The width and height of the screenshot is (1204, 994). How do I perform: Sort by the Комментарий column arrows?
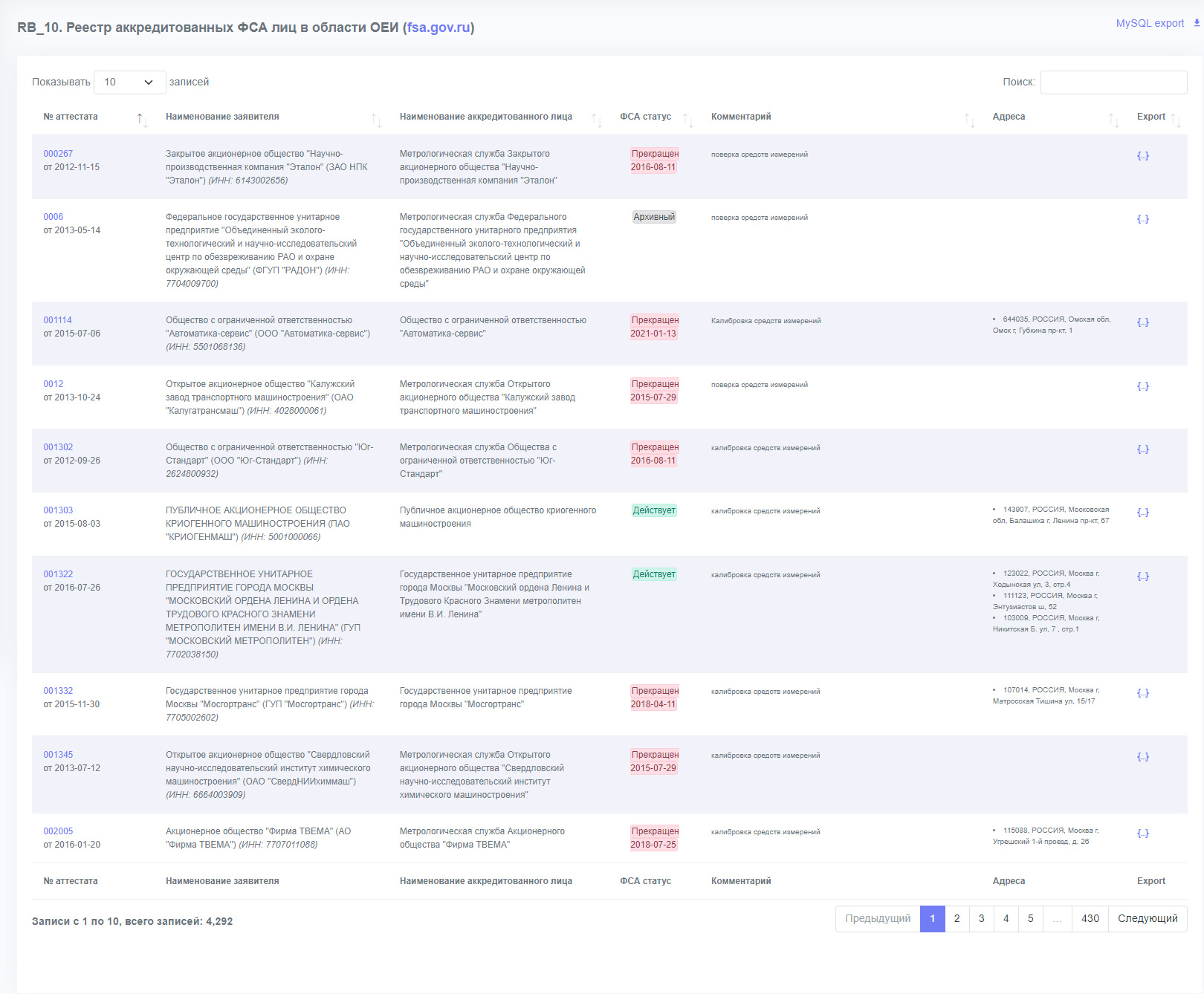[969, 120]
